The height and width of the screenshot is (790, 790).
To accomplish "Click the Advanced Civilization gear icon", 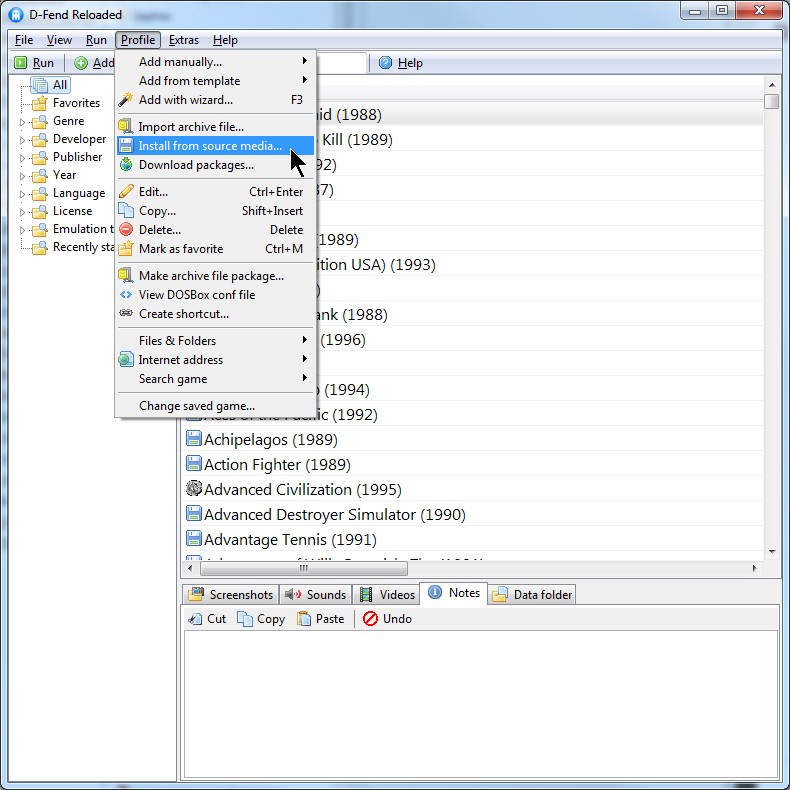I will click(194, 488).
